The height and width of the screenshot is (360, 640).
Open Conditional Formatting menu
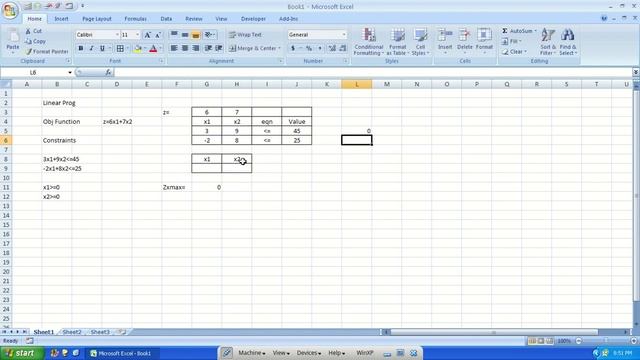(x=369, y=42)
